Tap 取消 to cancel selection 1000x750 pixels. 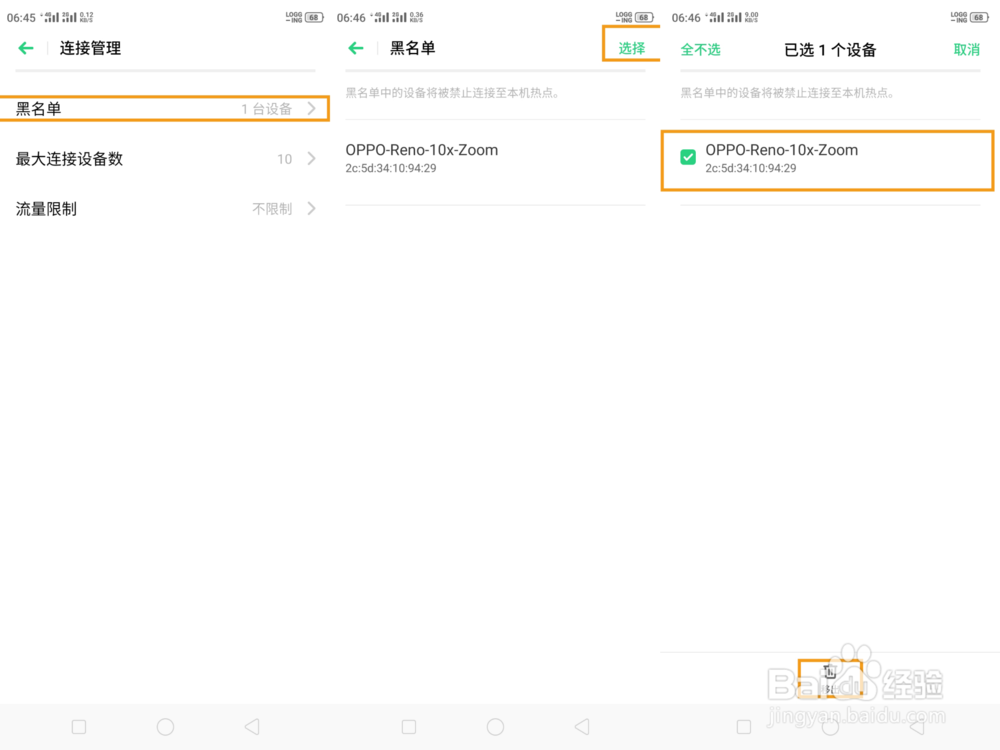click(x=966, y=50)
